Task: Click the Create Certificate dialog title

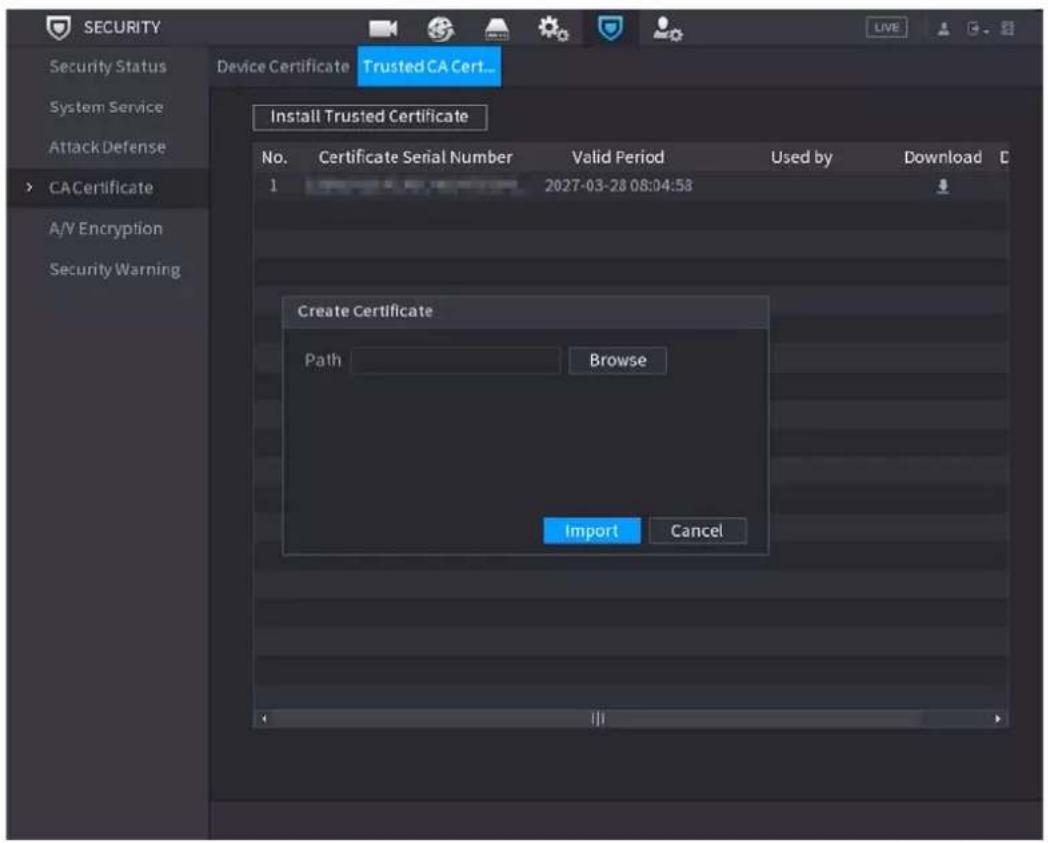Action: pos(365,312)
